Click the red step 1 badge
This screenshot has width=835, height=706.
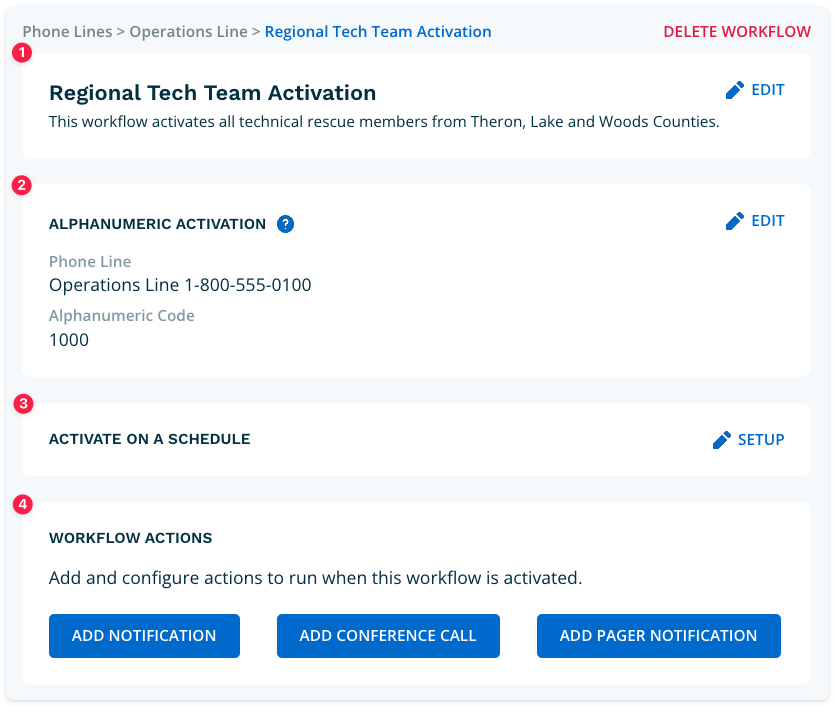coord(22,52)
